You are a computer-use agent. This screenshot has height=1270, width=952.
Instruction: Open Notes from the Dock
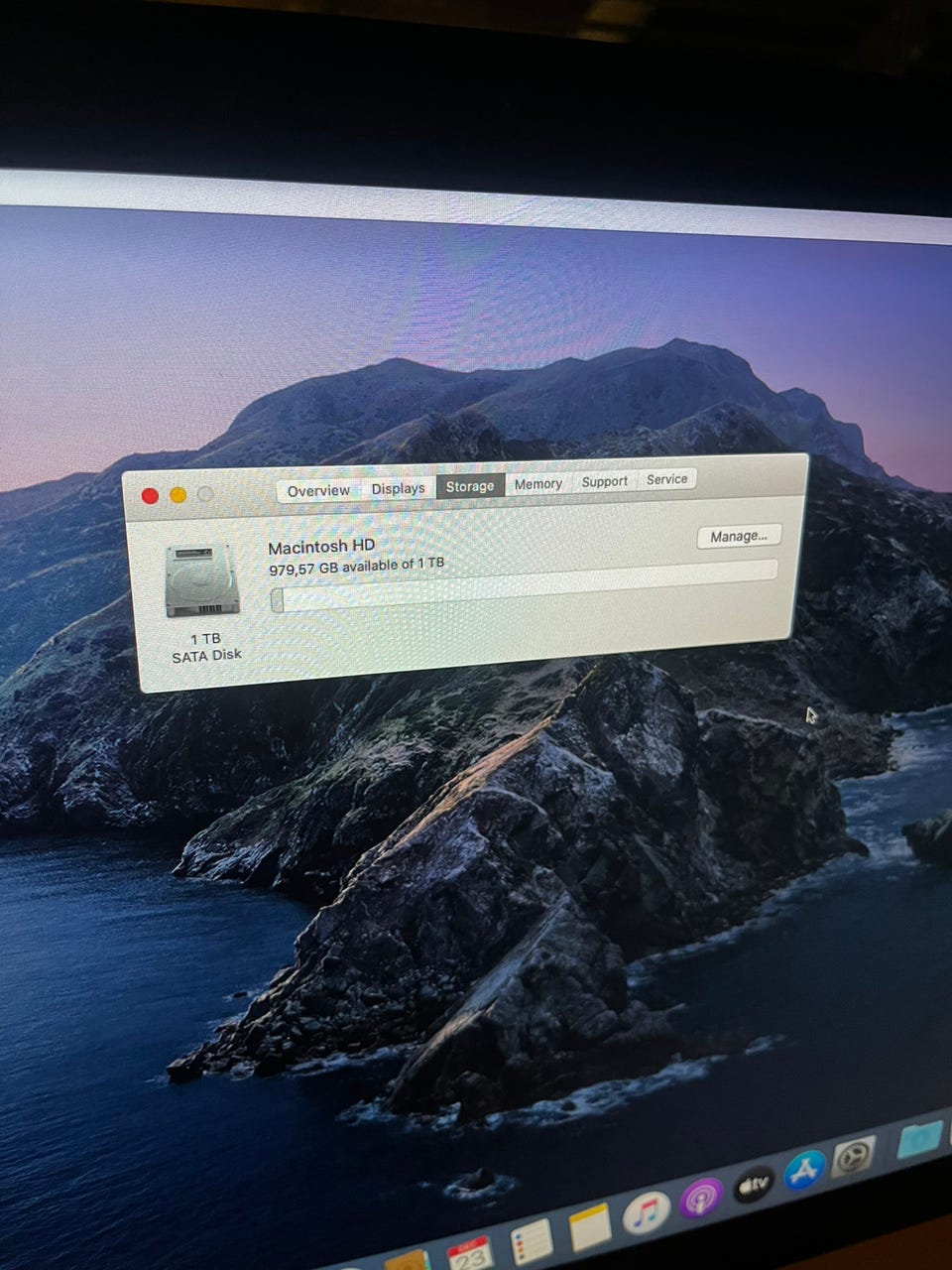tap(590, 1227)
